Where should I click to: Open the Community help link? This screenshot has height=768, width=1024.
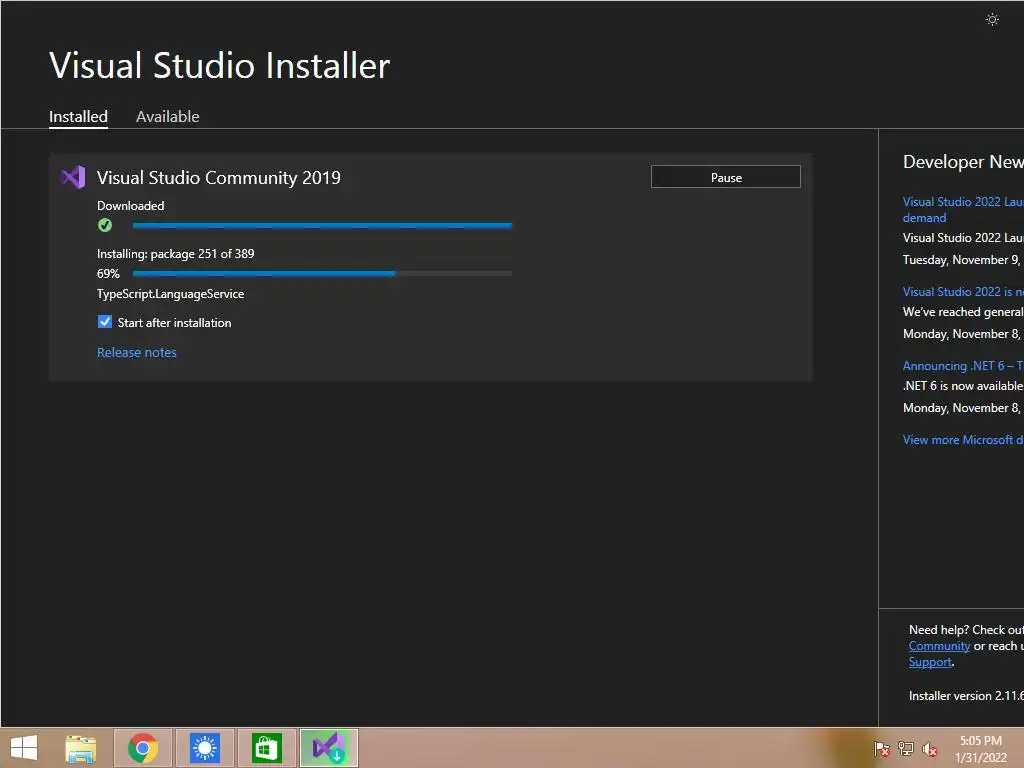pos(939,646)
